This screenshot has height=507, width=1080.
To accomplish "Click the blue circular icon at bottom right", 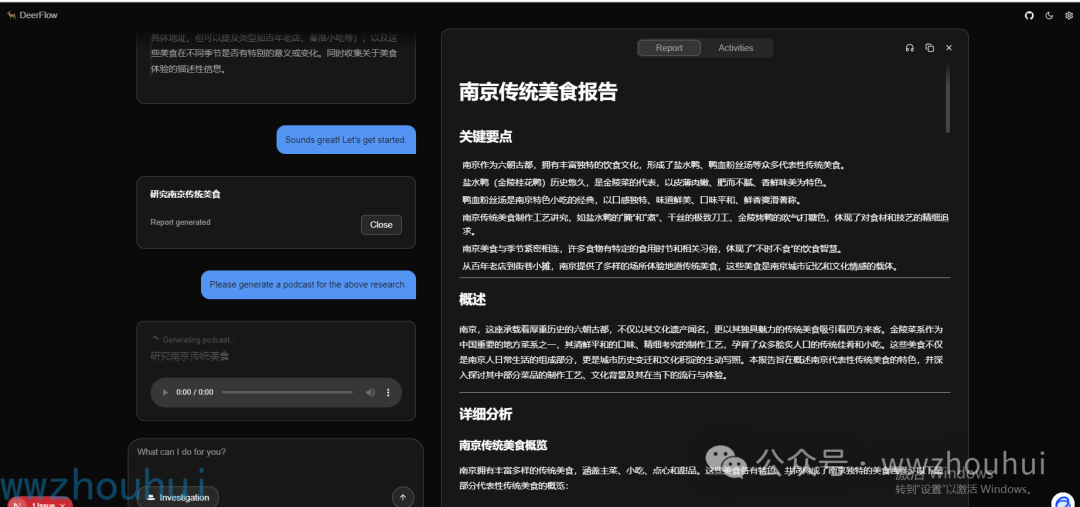I will [1063, 501].
